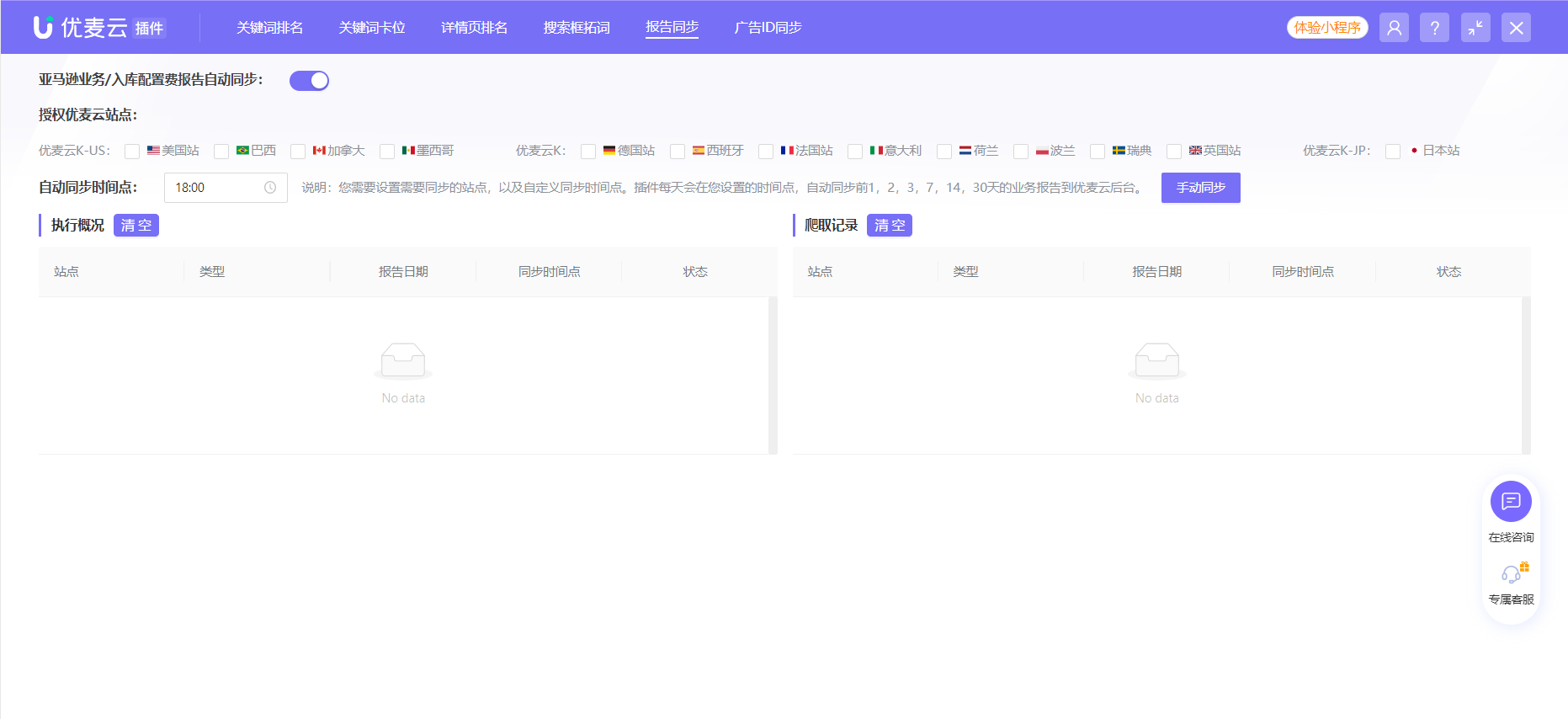Screen dimensions: 1568x719
Task: Click 类型 header in 爬取记录 table
Action: pos(965,272)
